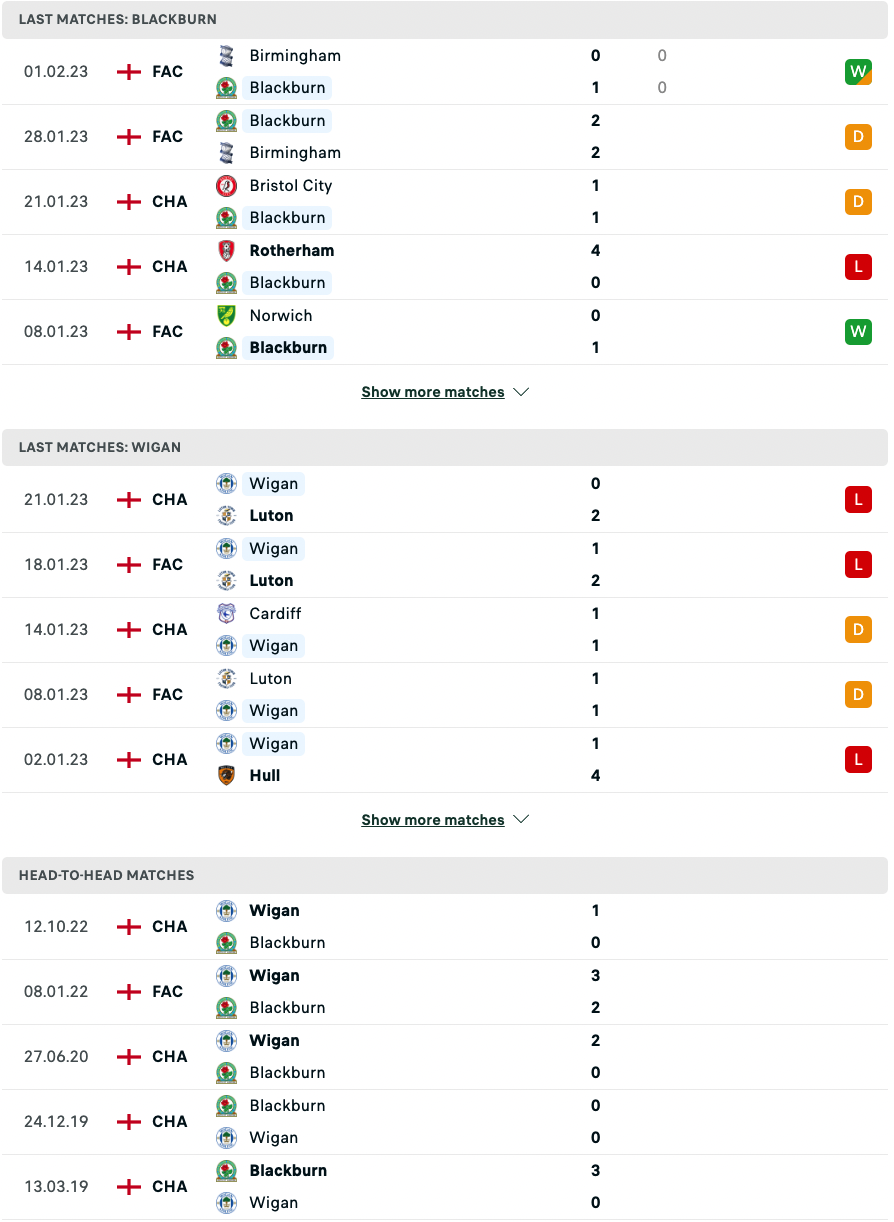Click the Birmingham crest in 01.02.23 match
894x1222 pixels.
click(227, 56)
